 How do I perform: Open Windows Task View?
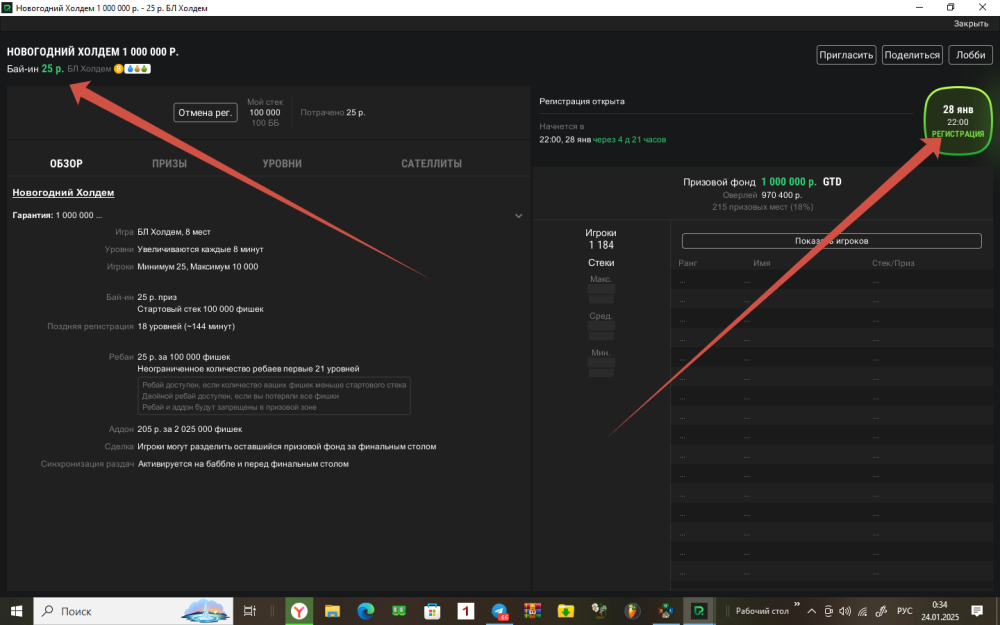point(251,610)
